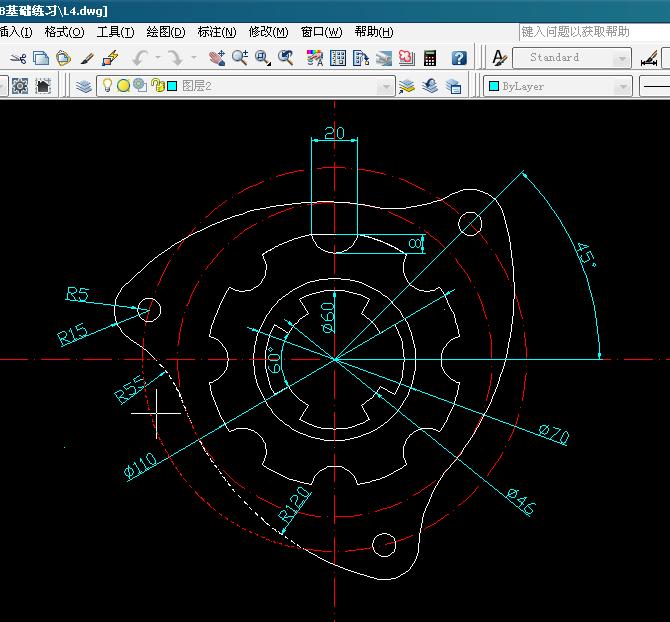
Task: Click the Copy icon in toolbar
Action: point(41,58)
